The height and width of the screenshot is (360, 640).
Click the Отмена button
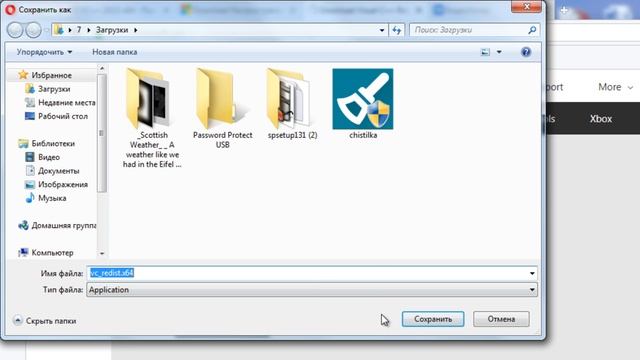(x=501, y=319)
